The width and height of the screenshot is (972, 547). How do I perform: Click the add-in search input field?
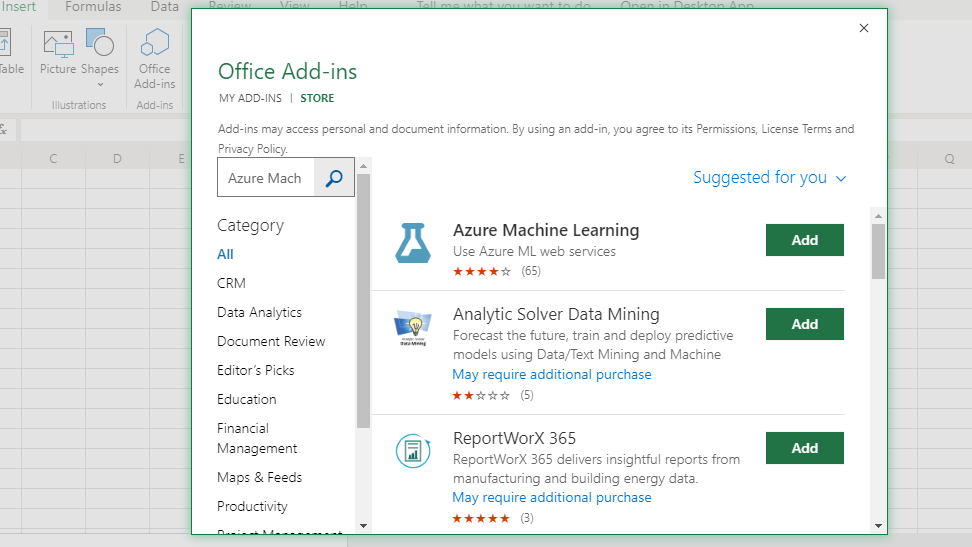(x=266, y=178)
